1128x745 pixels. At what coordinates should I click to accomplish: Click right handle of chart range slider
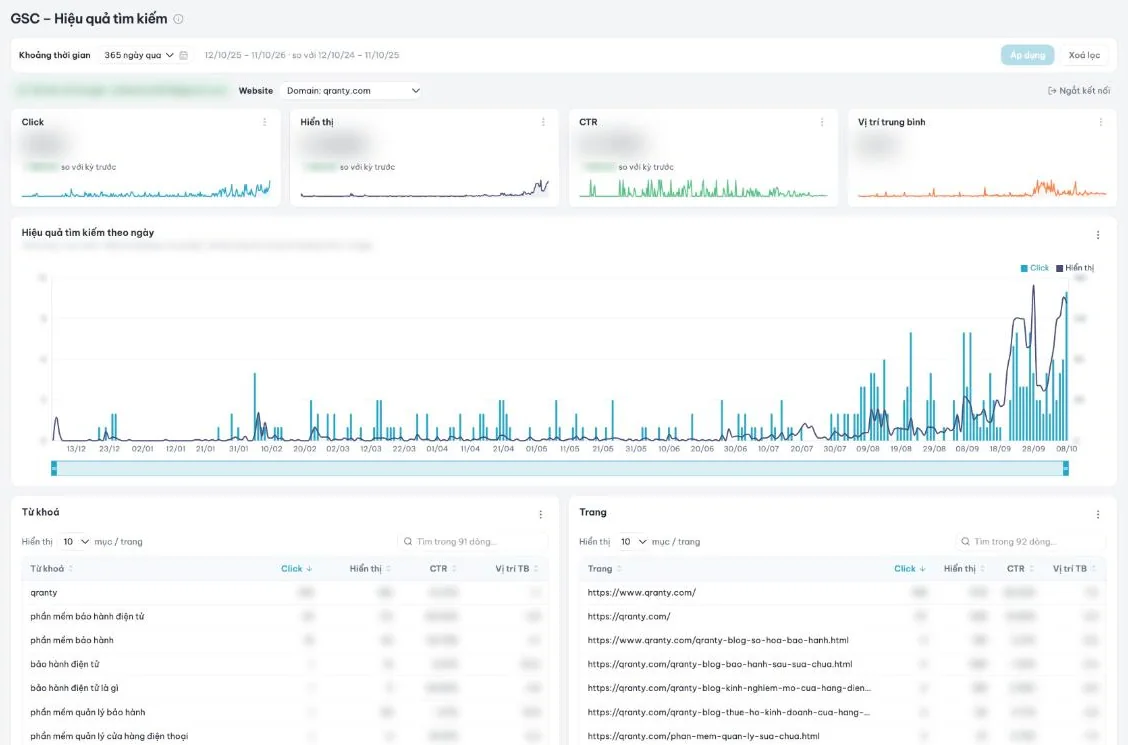1065,469
